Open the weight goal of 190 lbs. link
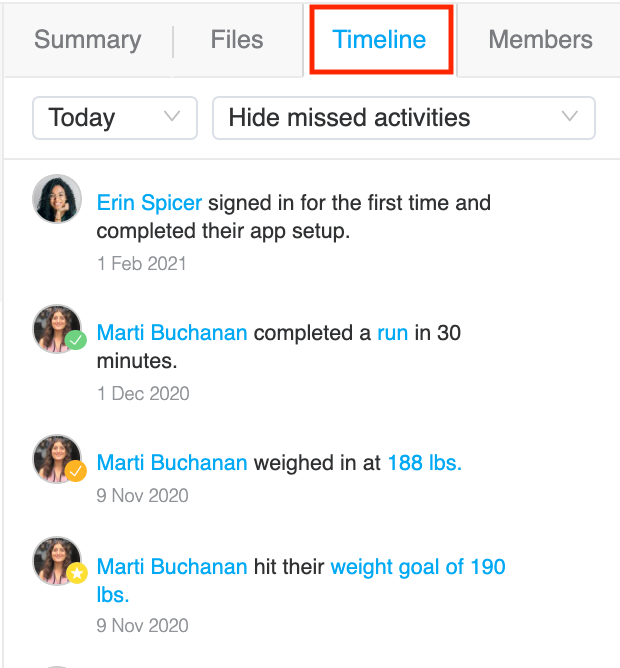The image size is (620, 668). click(301, 580)
